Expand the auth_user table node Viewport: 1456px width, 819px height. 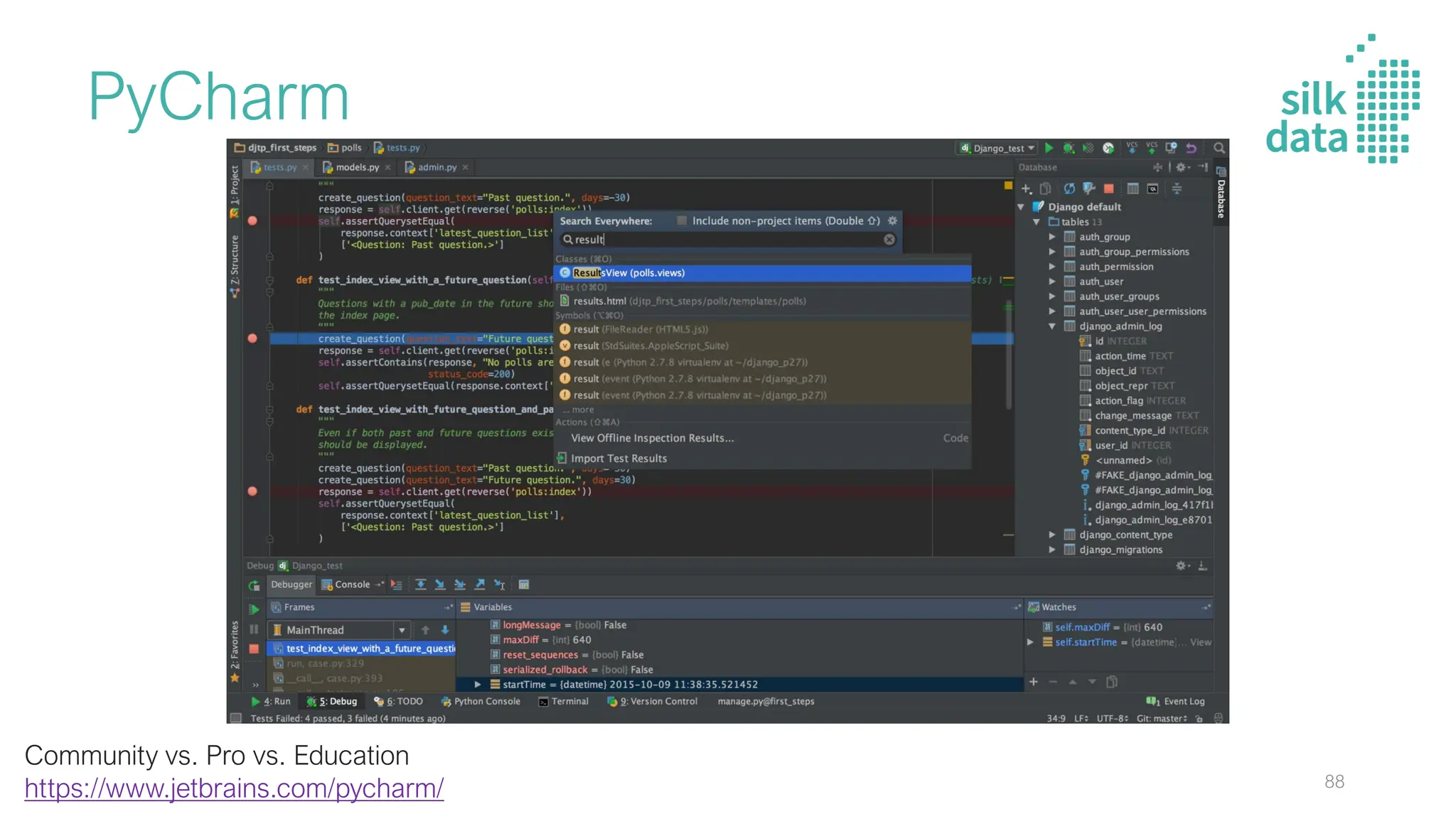(x=1052, y=282)
